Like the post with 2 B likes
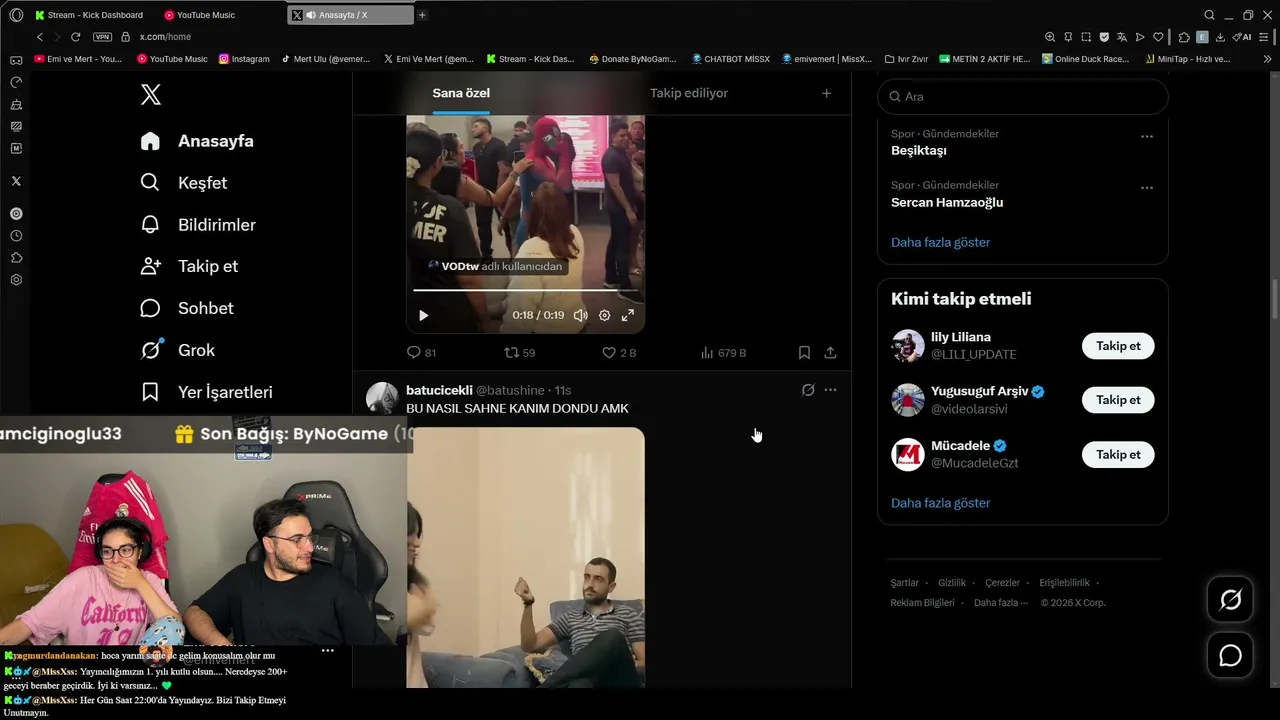The width and height of the screenshot is (1280, 720). coord(619,353)
